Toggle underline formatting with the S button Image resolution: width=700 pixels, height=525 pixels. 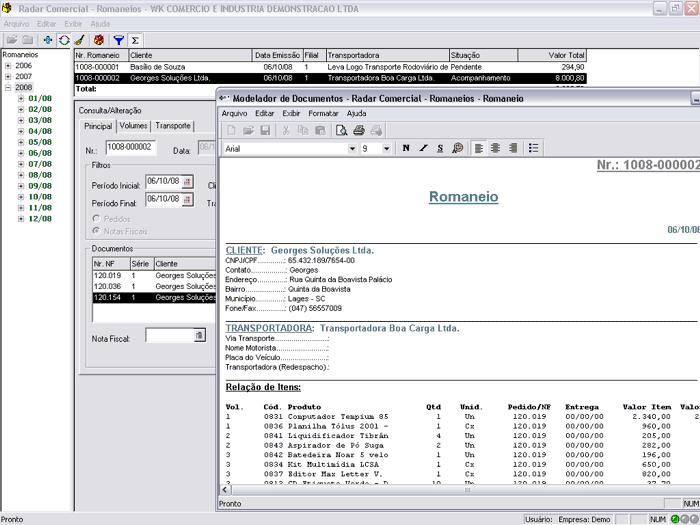click(440, 148)
